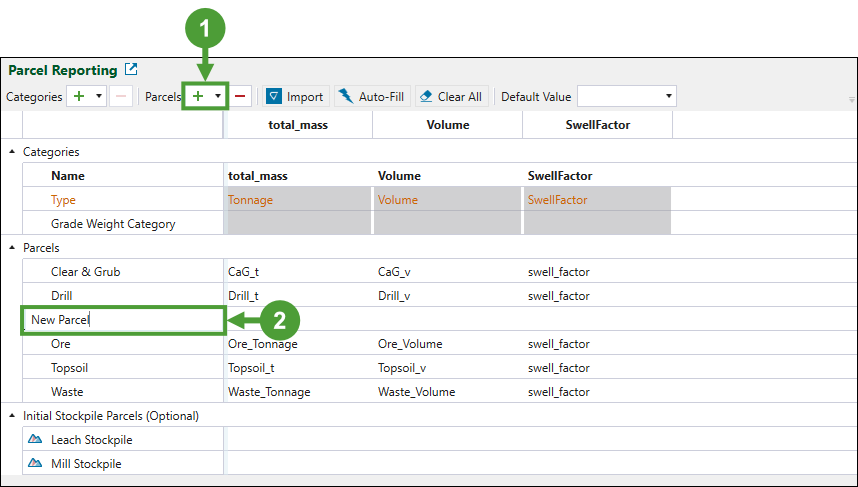Select the Topsoil parcel row
The width and height of the screenshot is (858, 487).
(x=76, y=367)
